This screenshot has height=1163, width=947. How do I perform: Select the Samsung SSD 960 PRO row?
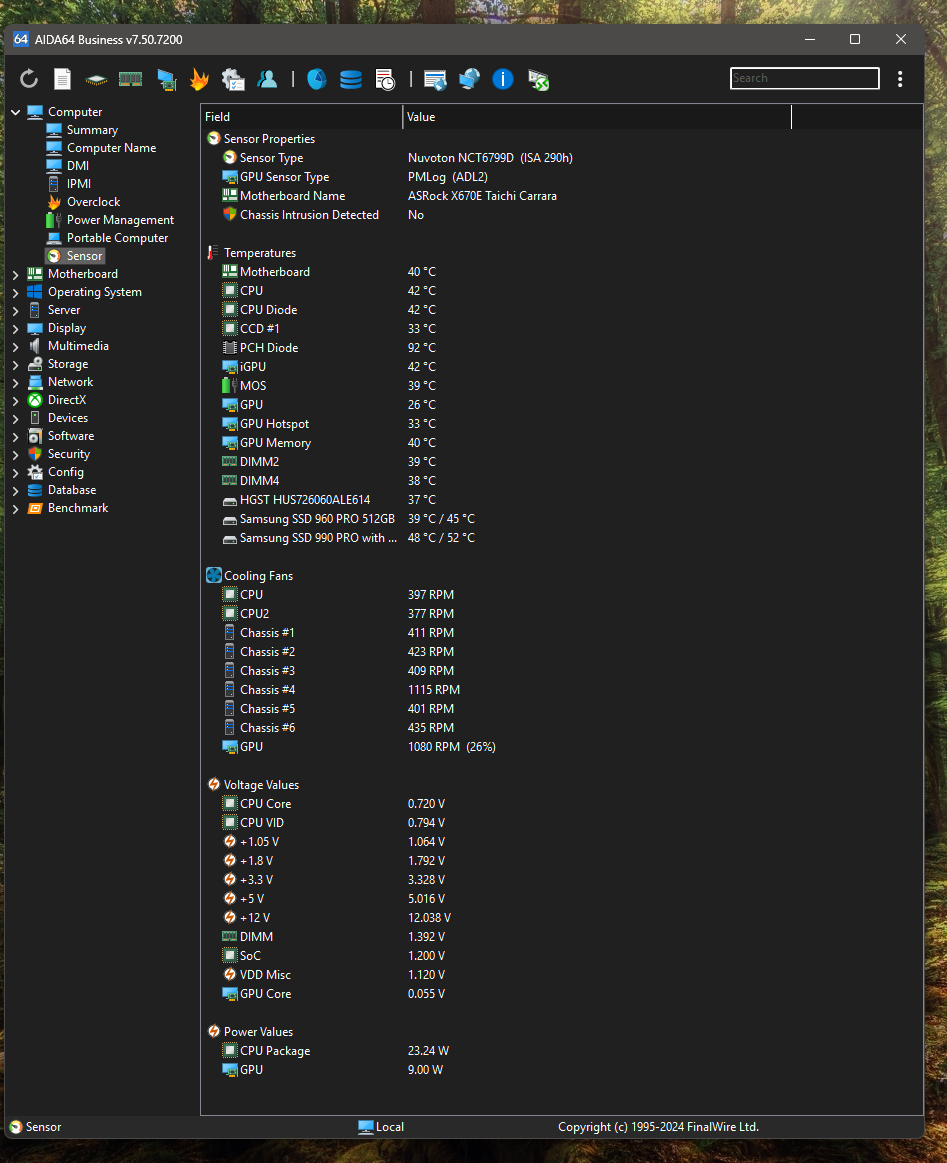pos(561,518)
